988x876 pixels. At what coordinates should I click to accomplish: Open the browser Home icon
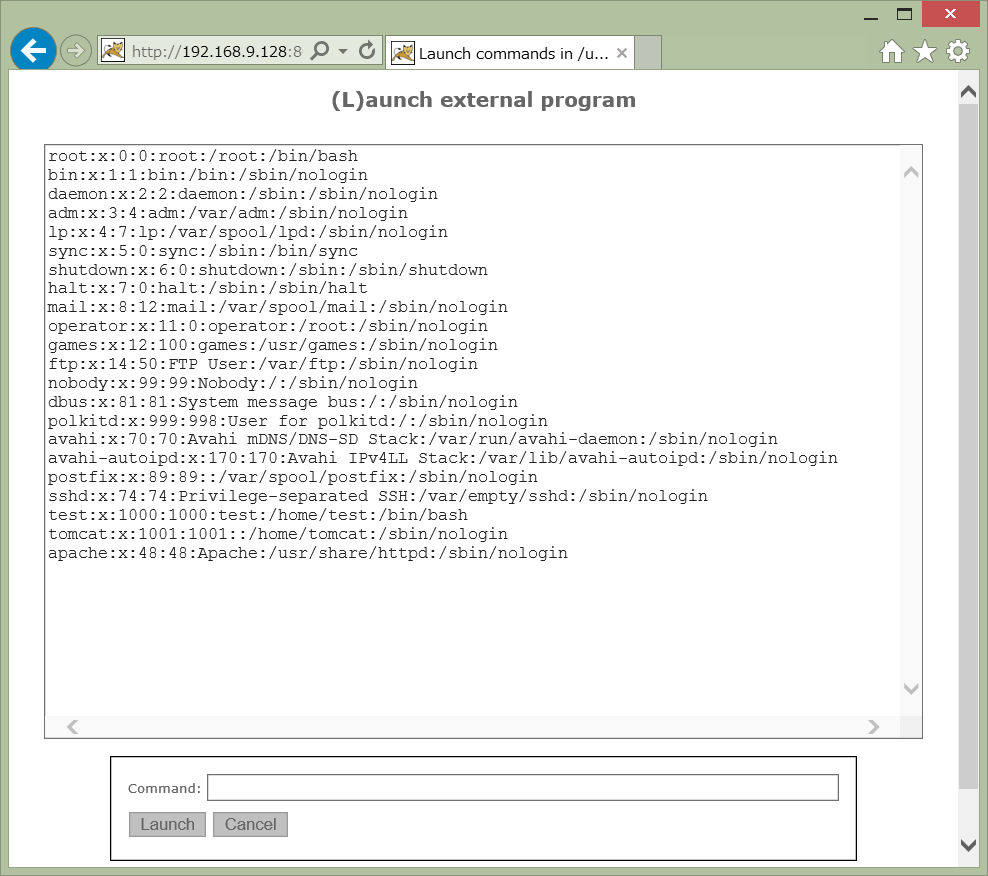click(892, 52)
